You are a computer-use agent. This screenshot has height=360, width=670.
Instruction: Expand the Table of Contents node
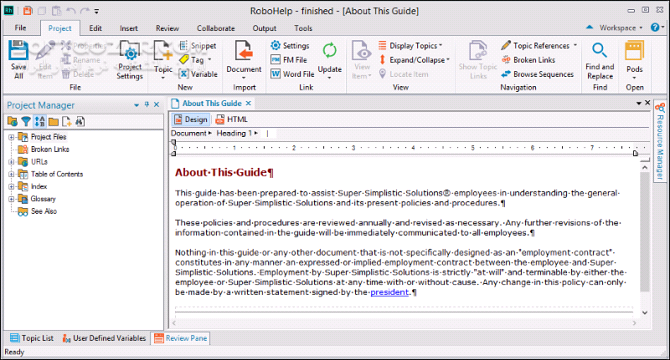tap(11, 174)
